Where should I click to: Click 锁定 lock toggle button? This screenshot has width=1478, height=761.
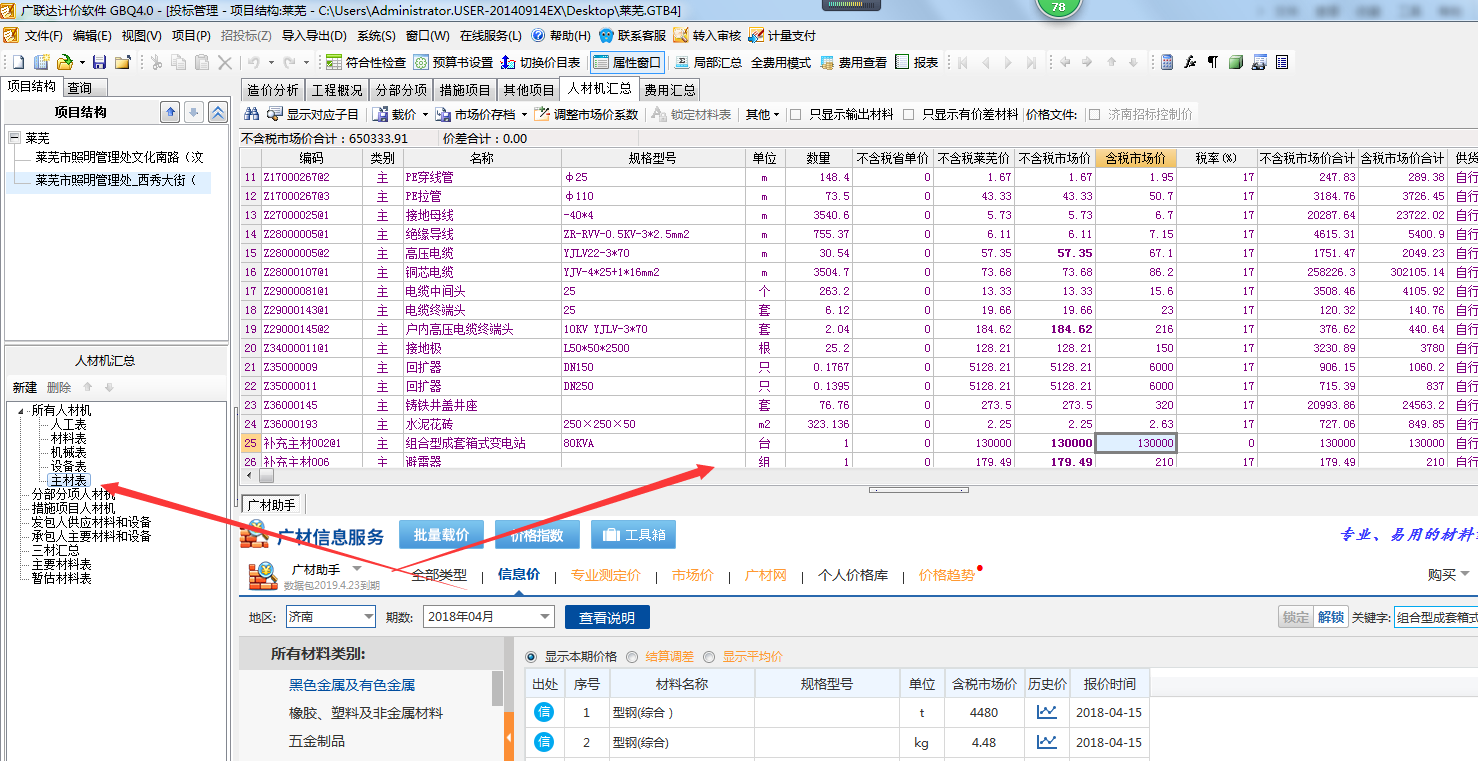pyautogui.click(x=1295, y=617)
